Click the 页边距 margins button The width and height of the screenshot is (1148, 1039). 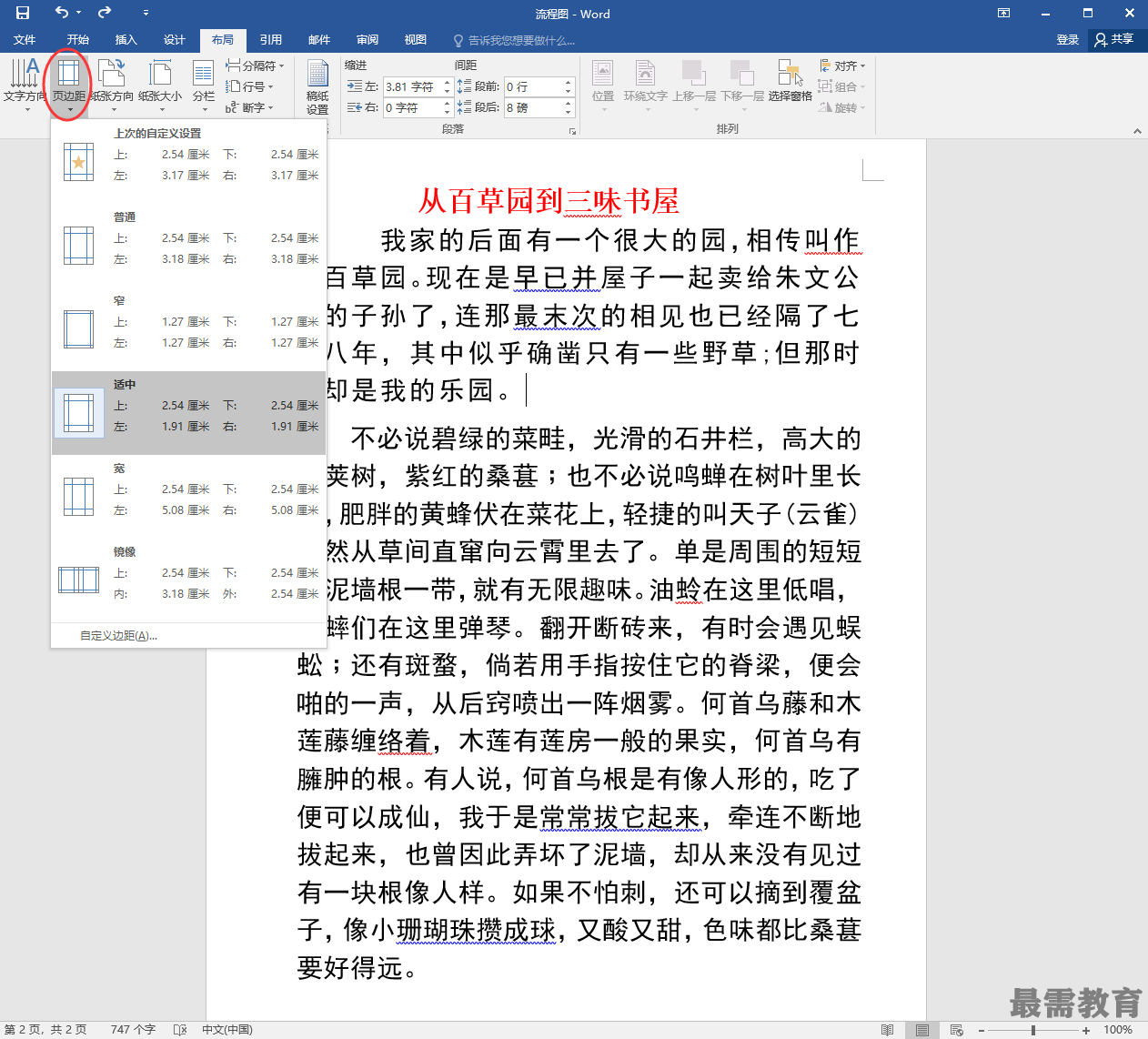coord(69,85)
